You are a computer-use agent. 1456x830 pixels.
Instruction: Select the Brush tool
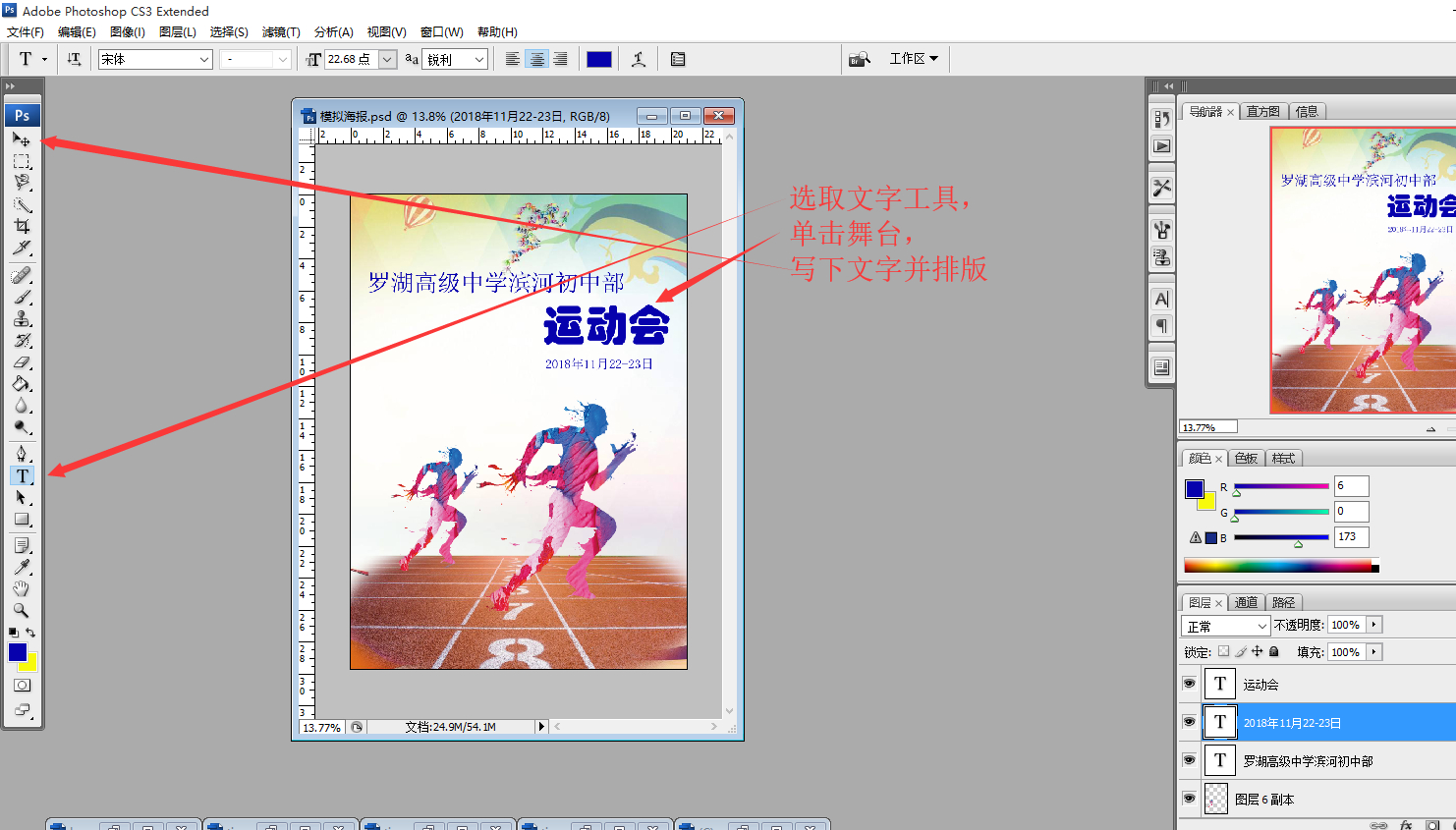tap(22, 297)
